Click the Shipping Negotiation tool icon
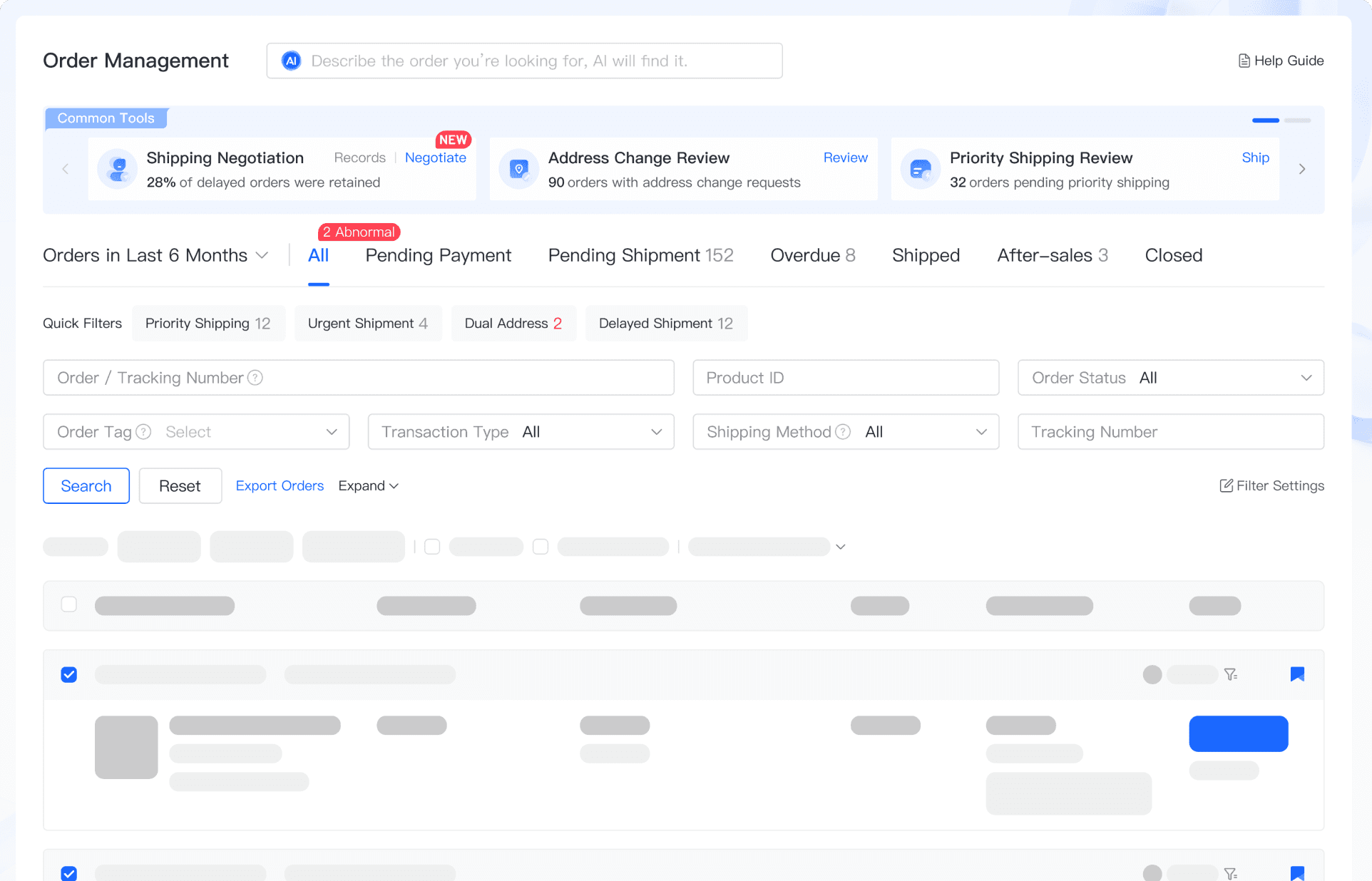 (117, 169)
